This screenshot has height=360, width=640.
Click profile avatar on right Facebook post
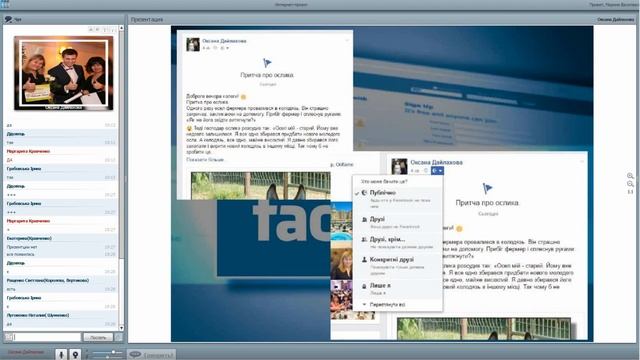tap(399, 167)
